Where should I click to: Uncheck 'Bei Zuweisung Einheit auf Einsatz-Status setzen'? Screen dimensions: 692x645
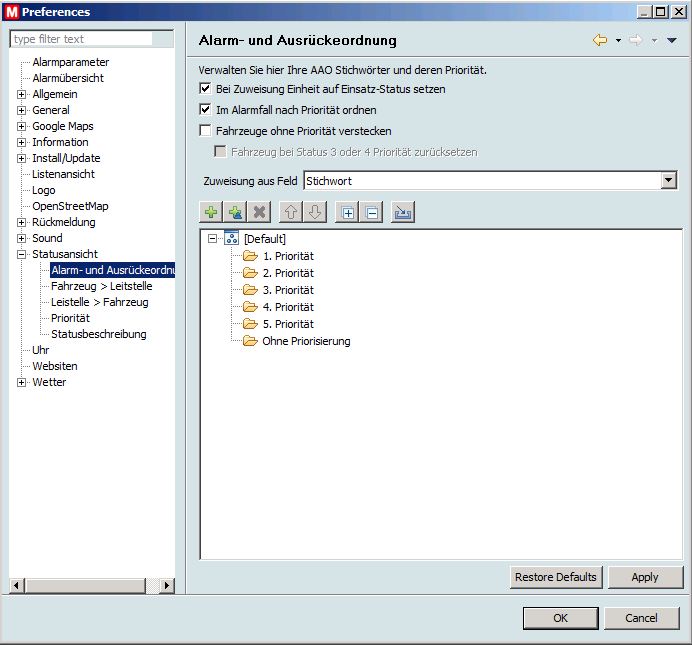(x=206, y=89)
